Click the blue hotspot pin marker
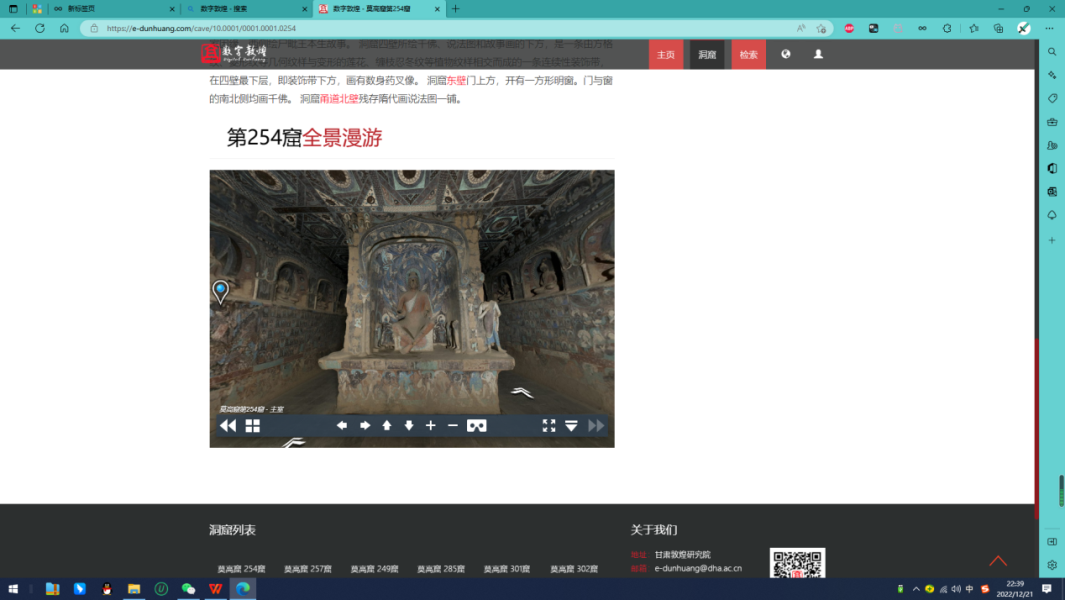 point(220,291)
